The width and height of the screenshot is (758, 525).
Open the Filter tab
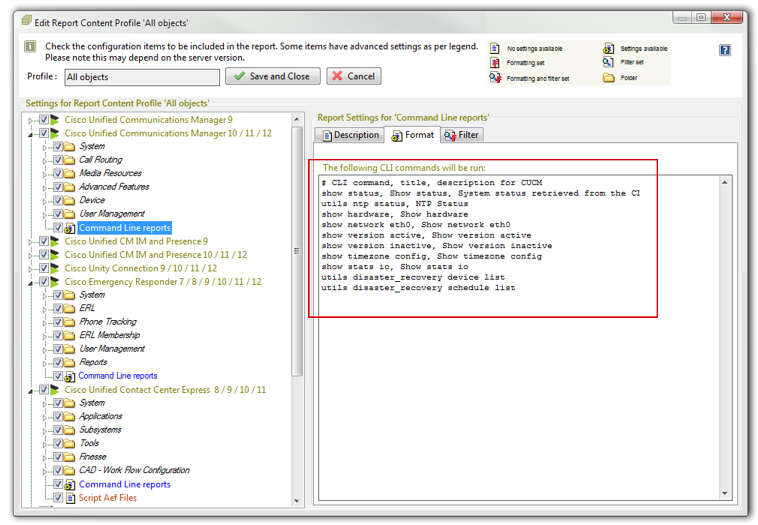(462, 135)
